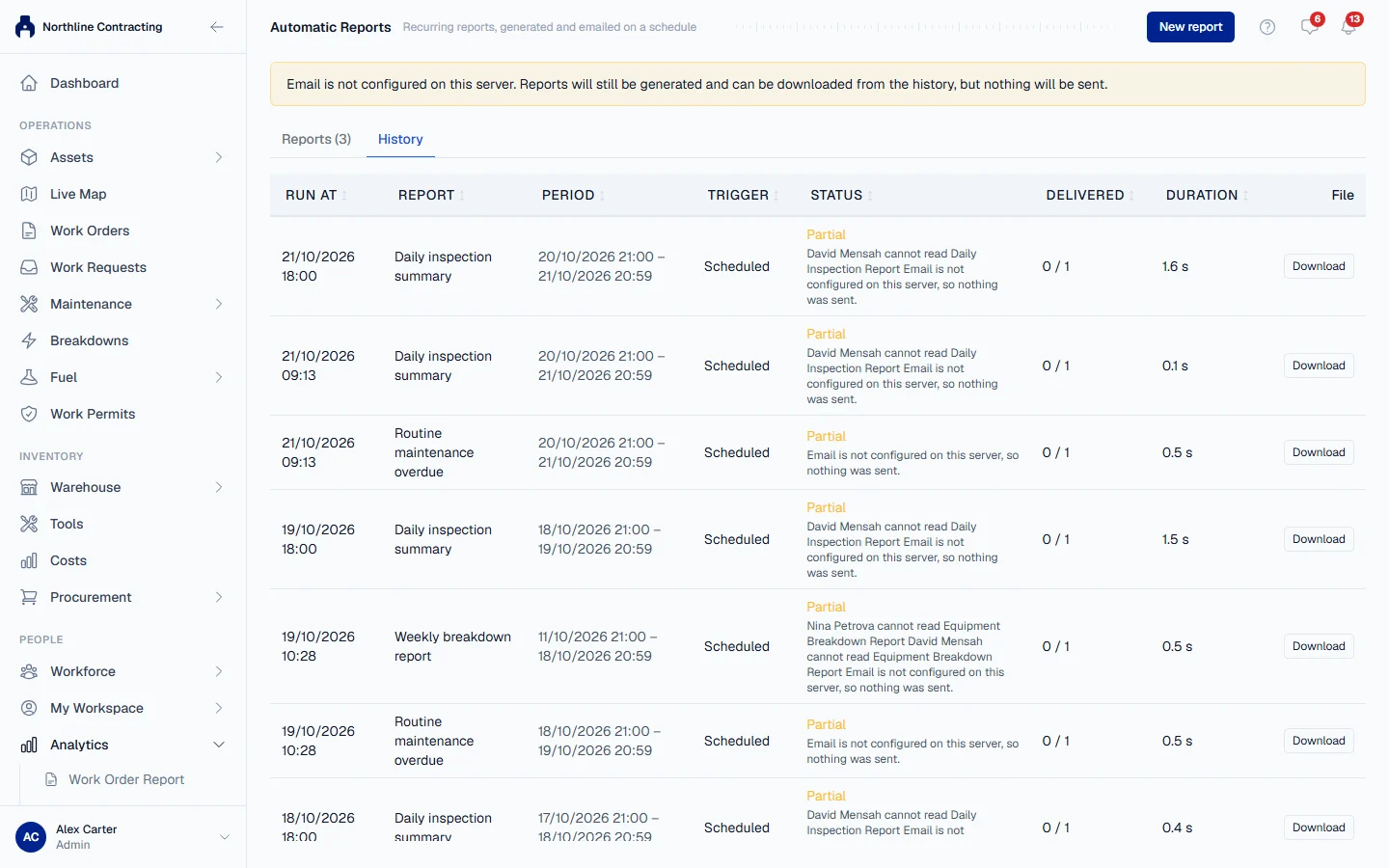Download the 18/10/2026 18:00 report file
Screen dimensions: 1389x868
pyautogui.click(x=1319, y=827)
